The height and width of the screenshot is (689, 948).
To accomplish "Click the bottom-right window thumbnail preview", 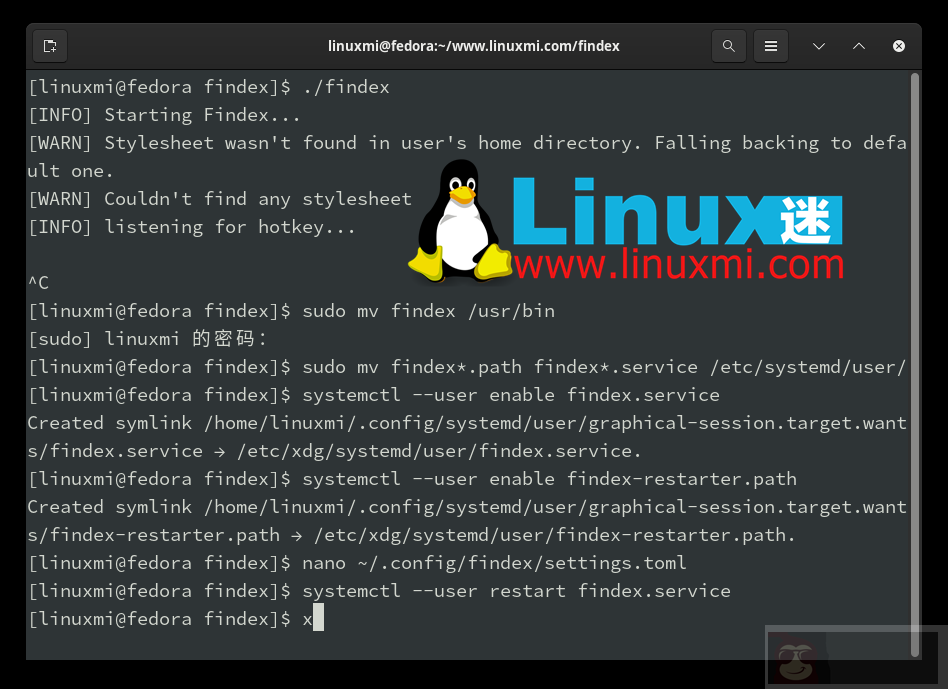I will (855, 657).
